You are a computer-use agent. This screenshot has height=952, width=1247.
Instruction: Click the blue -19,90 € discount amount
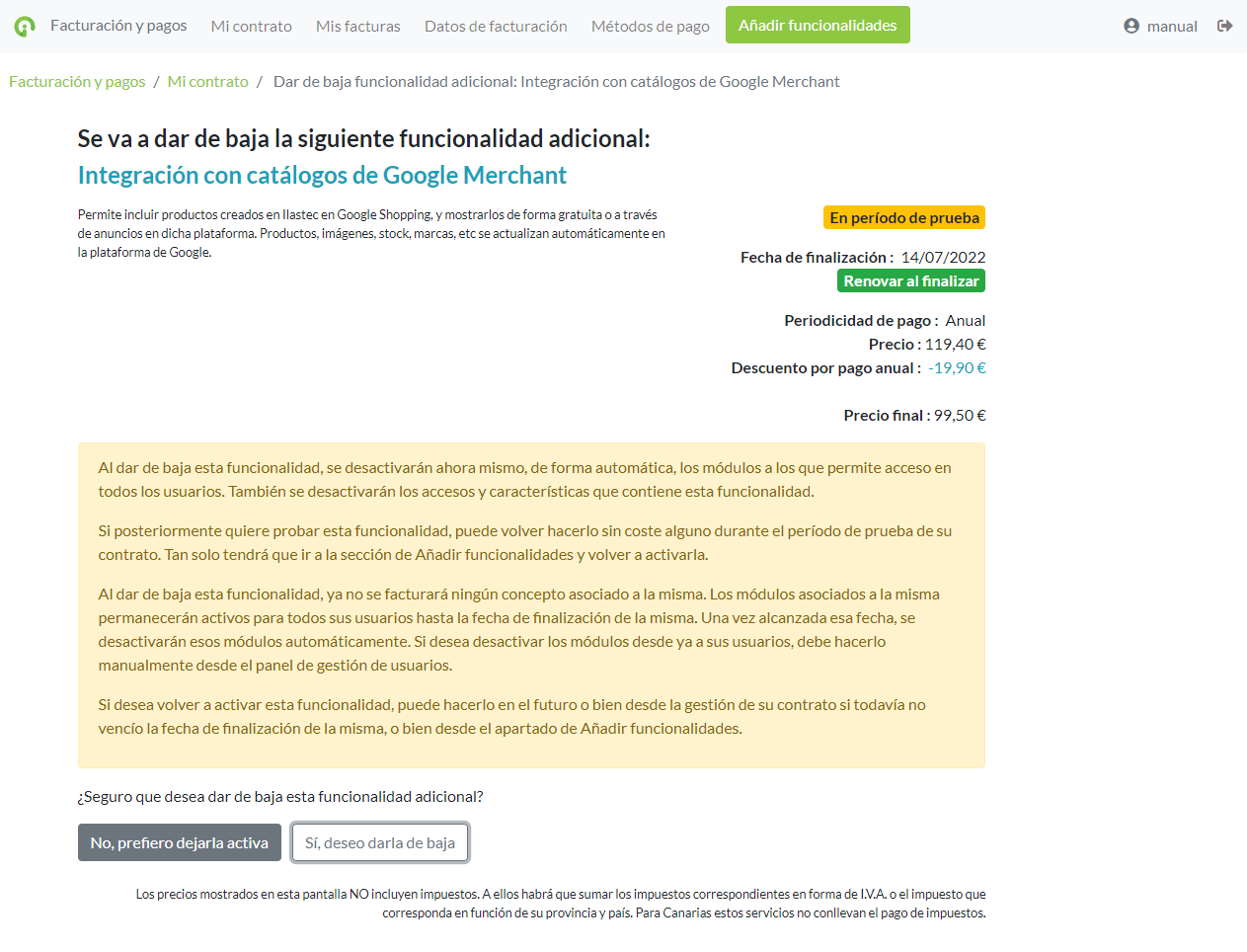[956, 368]
